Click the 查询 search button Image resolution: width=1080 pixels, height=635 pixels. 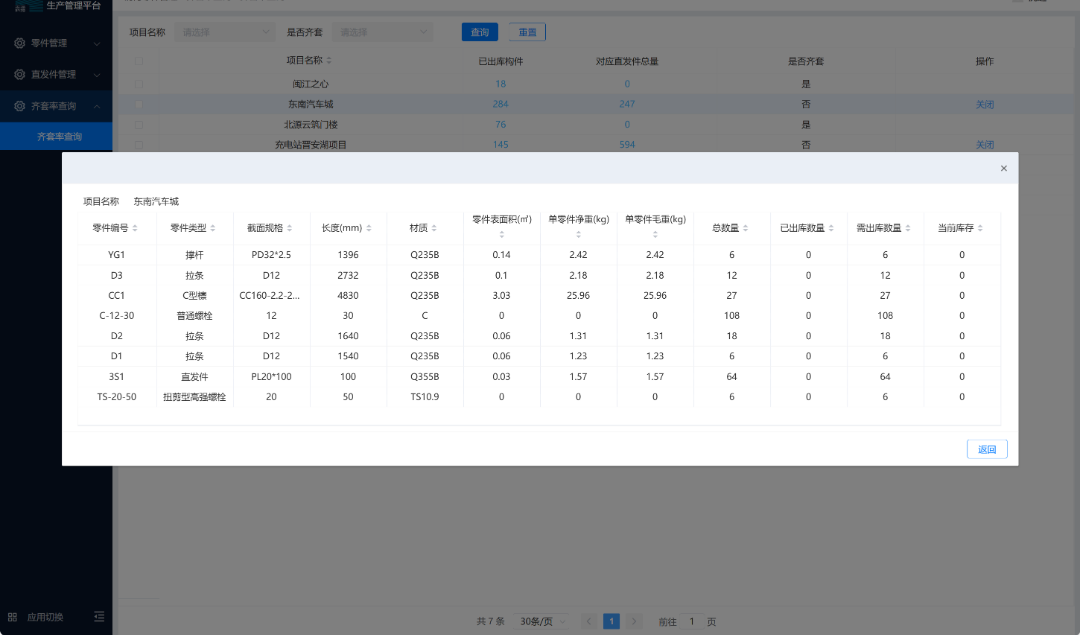tap(480, 32)
